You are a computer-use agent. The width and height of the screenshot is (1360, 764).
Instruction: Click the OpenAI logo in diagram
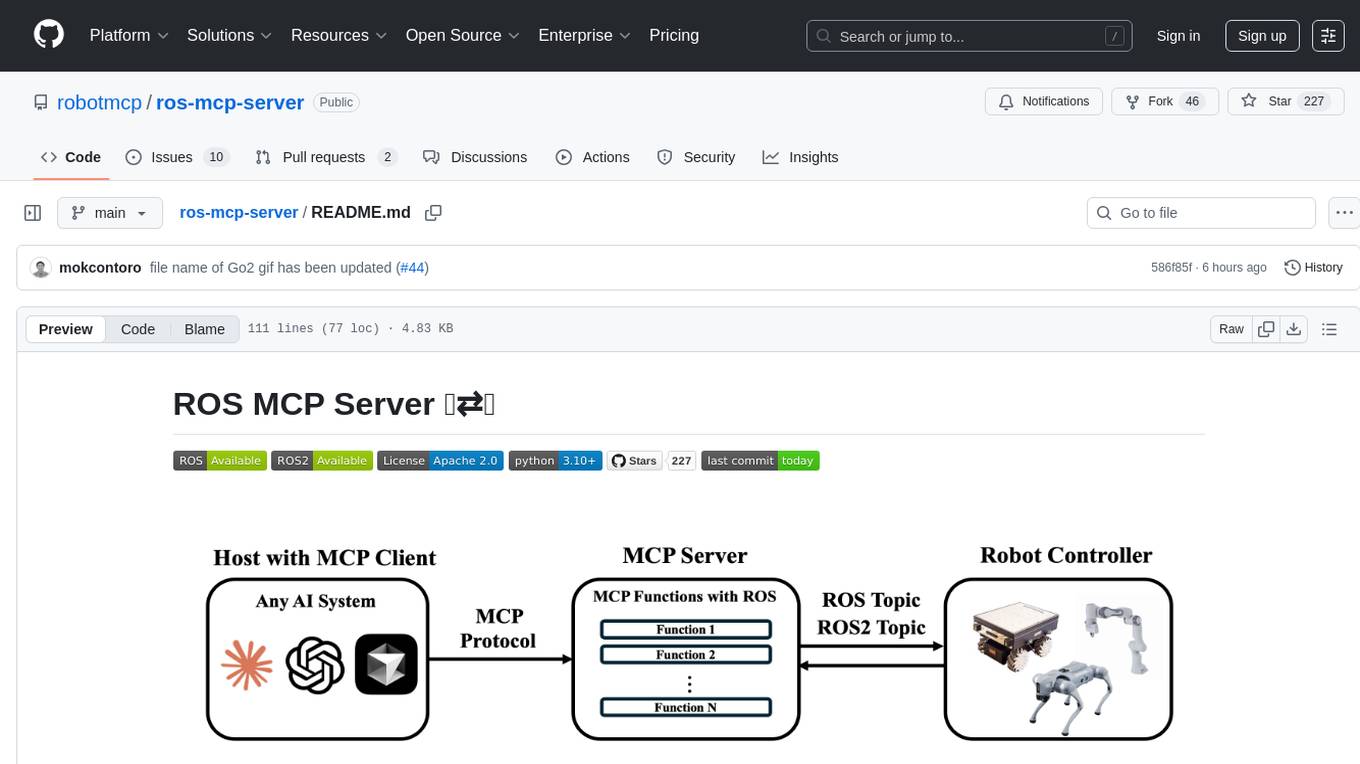click(x=315, y=665)
